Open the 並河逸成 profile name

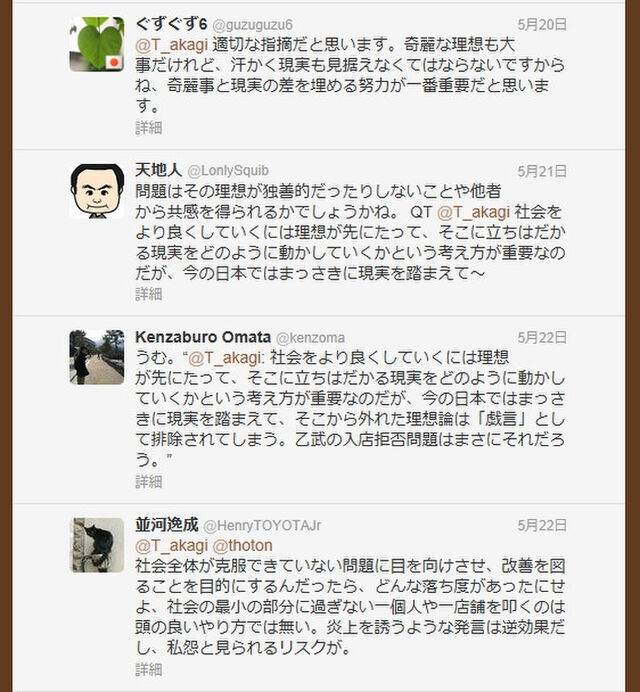[167, 525]
